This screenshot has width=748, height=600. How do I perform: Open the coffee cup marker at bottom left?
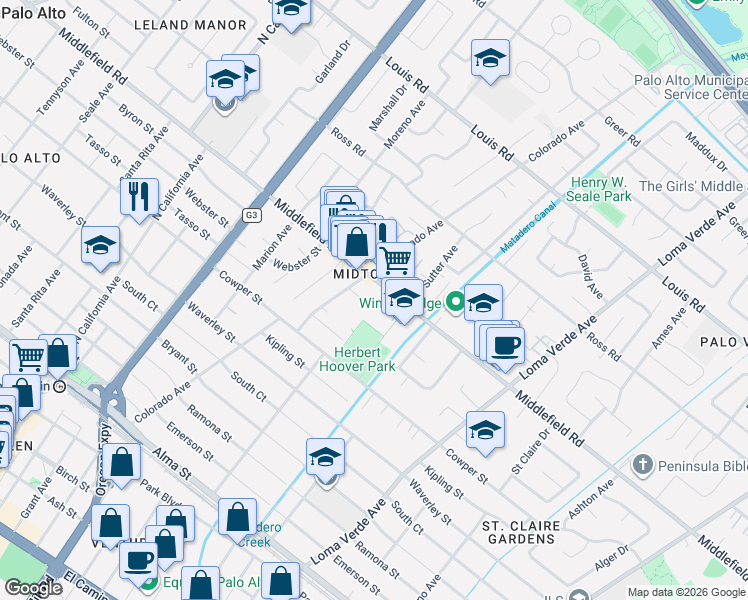click(138, 563)
